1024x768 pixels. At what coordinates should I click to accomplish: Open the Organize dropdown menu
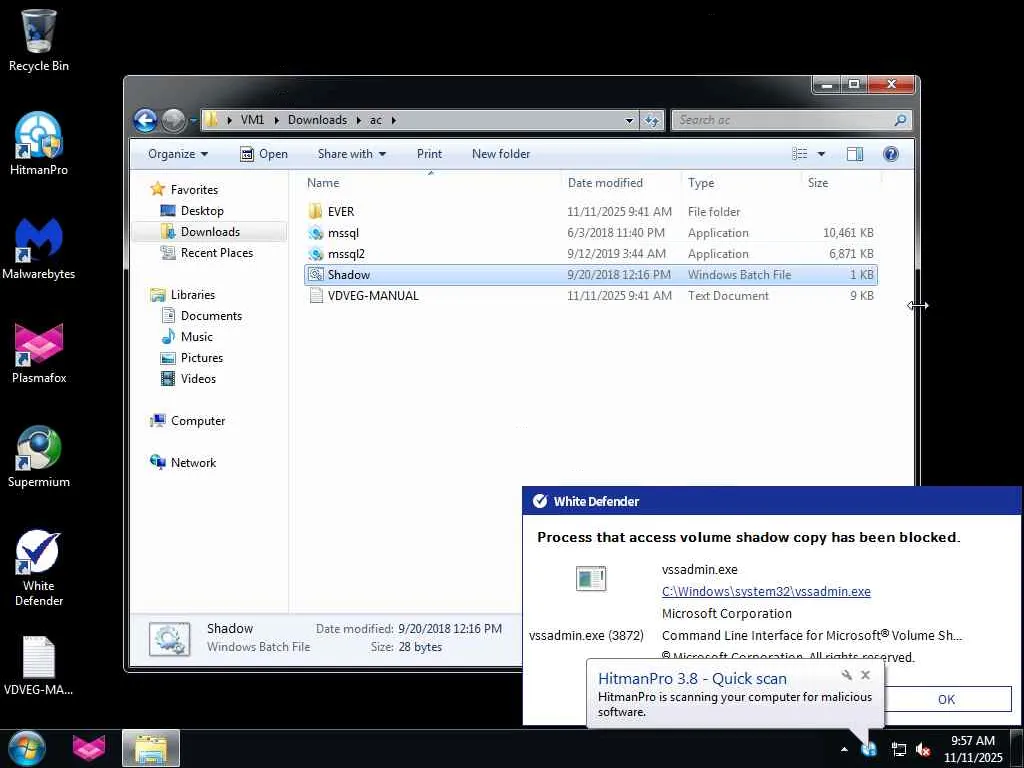point(178,154)
